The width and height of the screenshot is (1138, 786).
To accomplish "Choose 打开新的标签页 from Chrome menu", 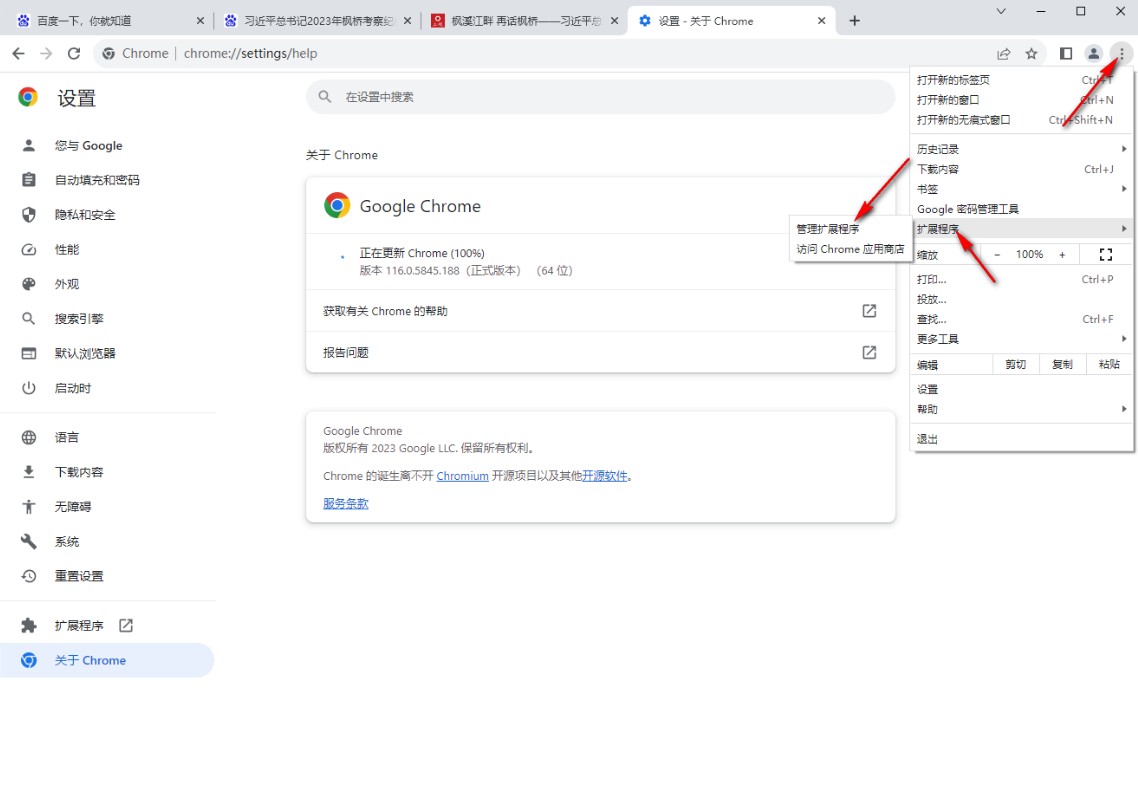I will coord(1021,80).
